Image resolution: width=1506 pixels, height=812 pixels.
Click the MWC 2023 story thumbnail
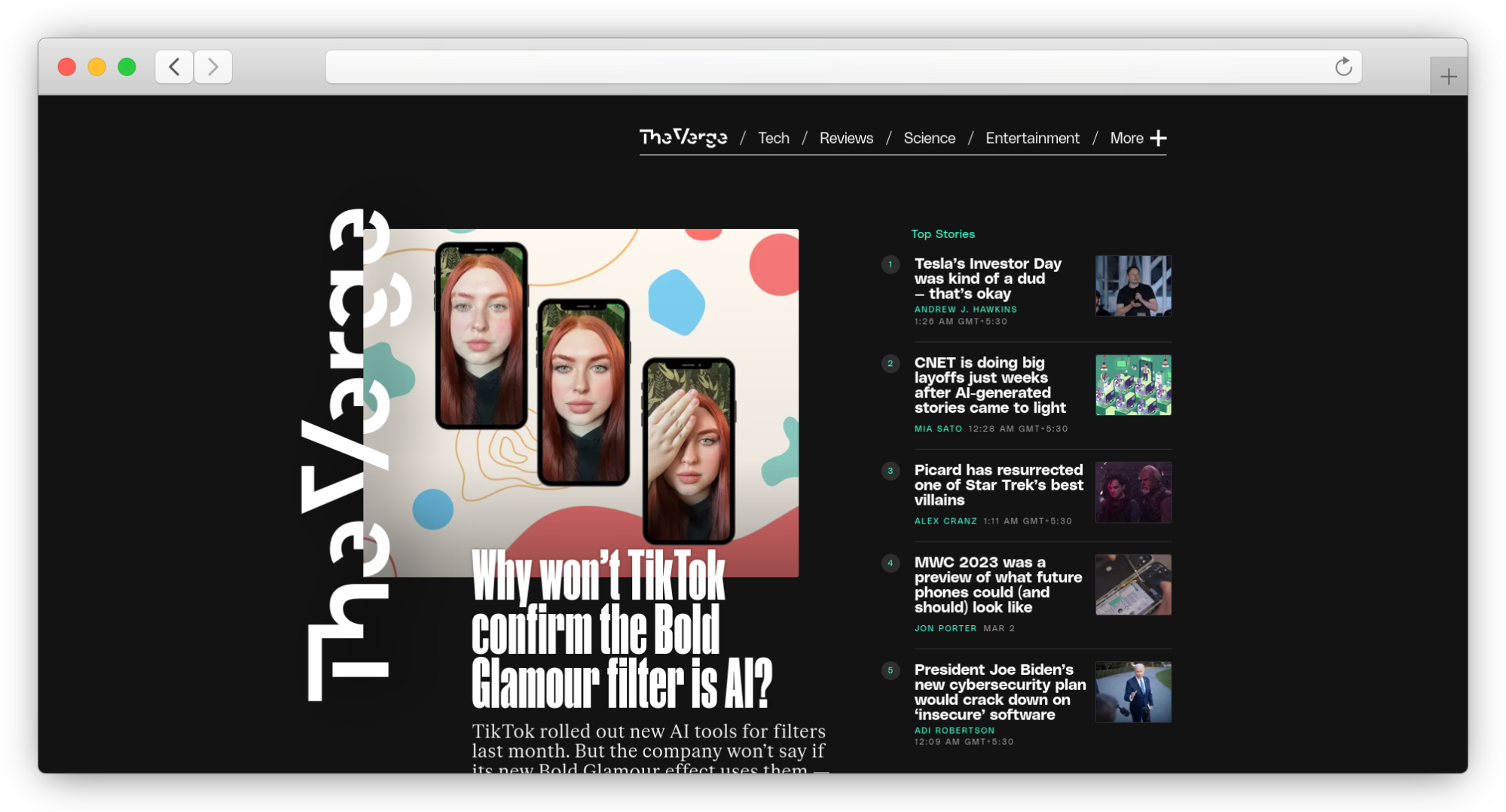tap(1133, 585)
